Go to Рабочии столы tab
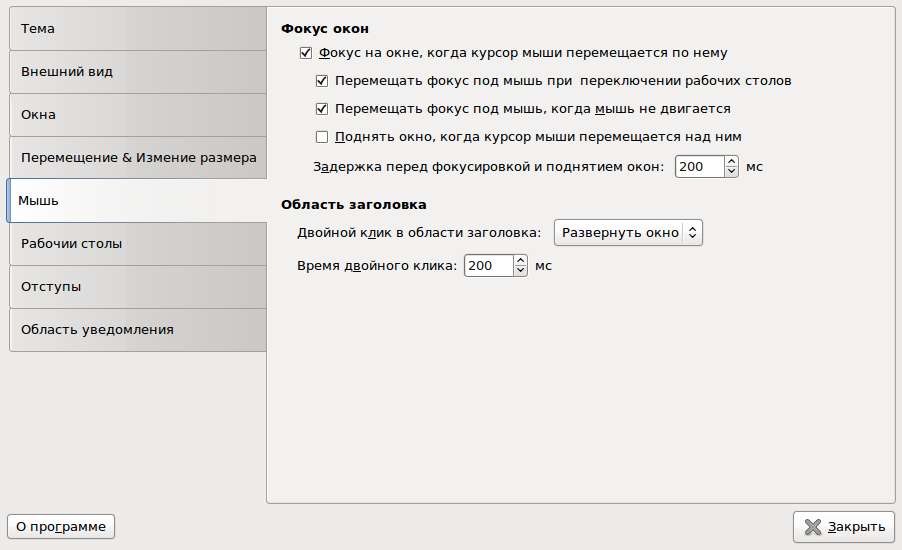The height and width of the screenshot is (550, 902). click(137, 244)
